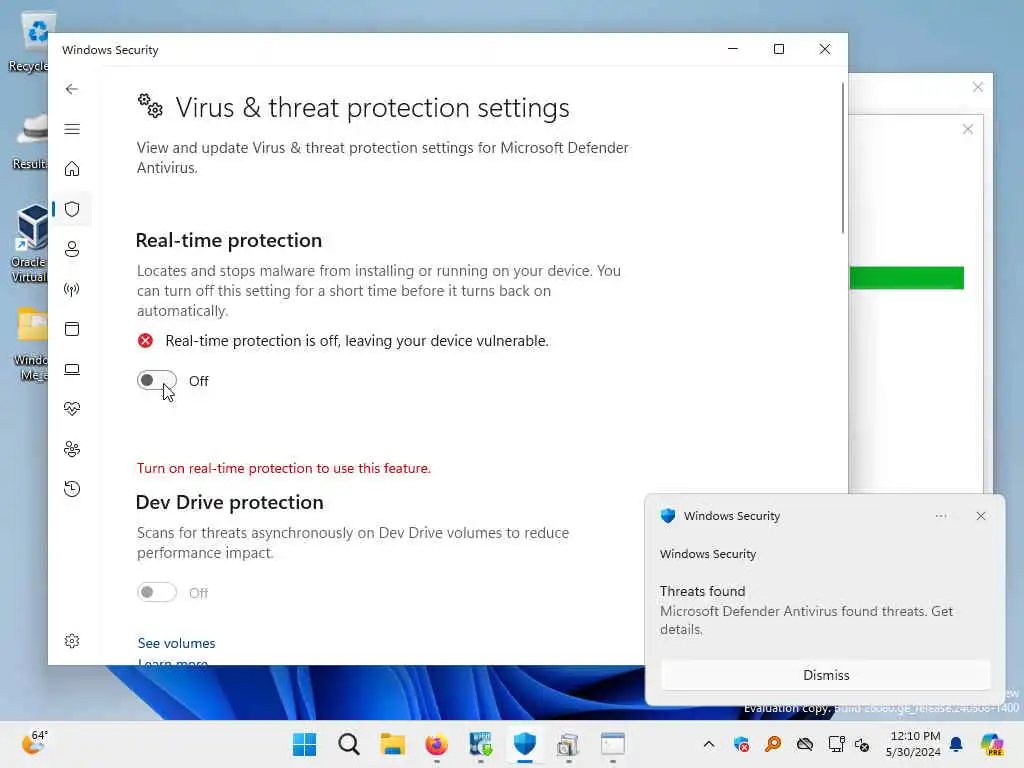Launch Firefox from the taskbar
The image size is (1024, 768).
tap(436, 744)
